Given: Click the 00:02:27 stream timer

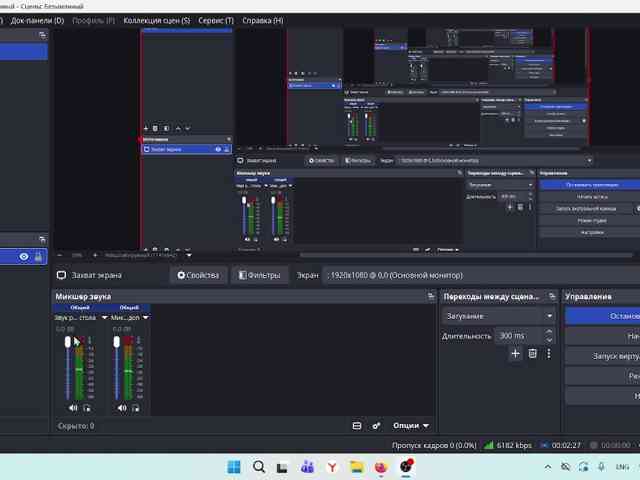Looking at the screenshot, I should tap(566, 445).
